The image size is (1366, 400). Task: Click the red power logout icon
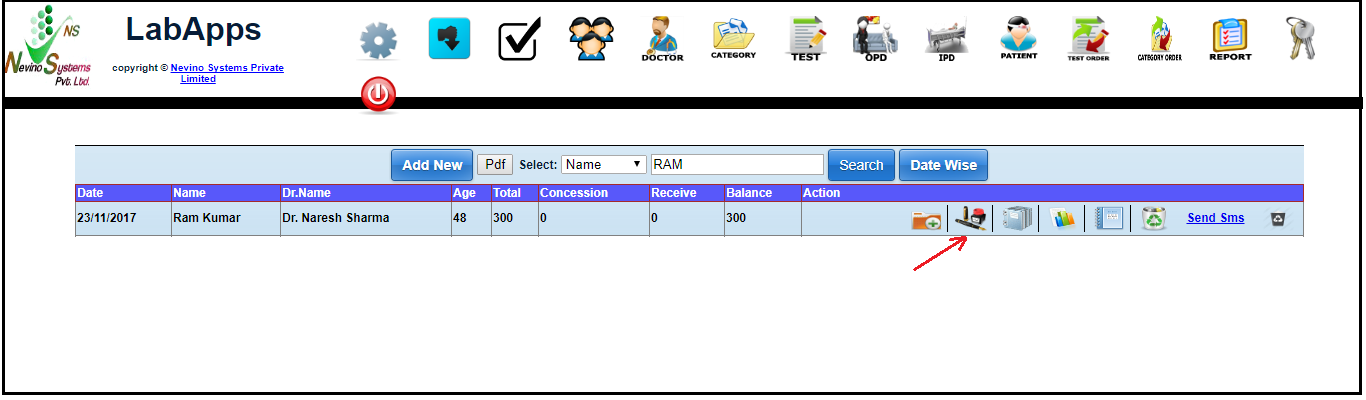click(378, 95)
